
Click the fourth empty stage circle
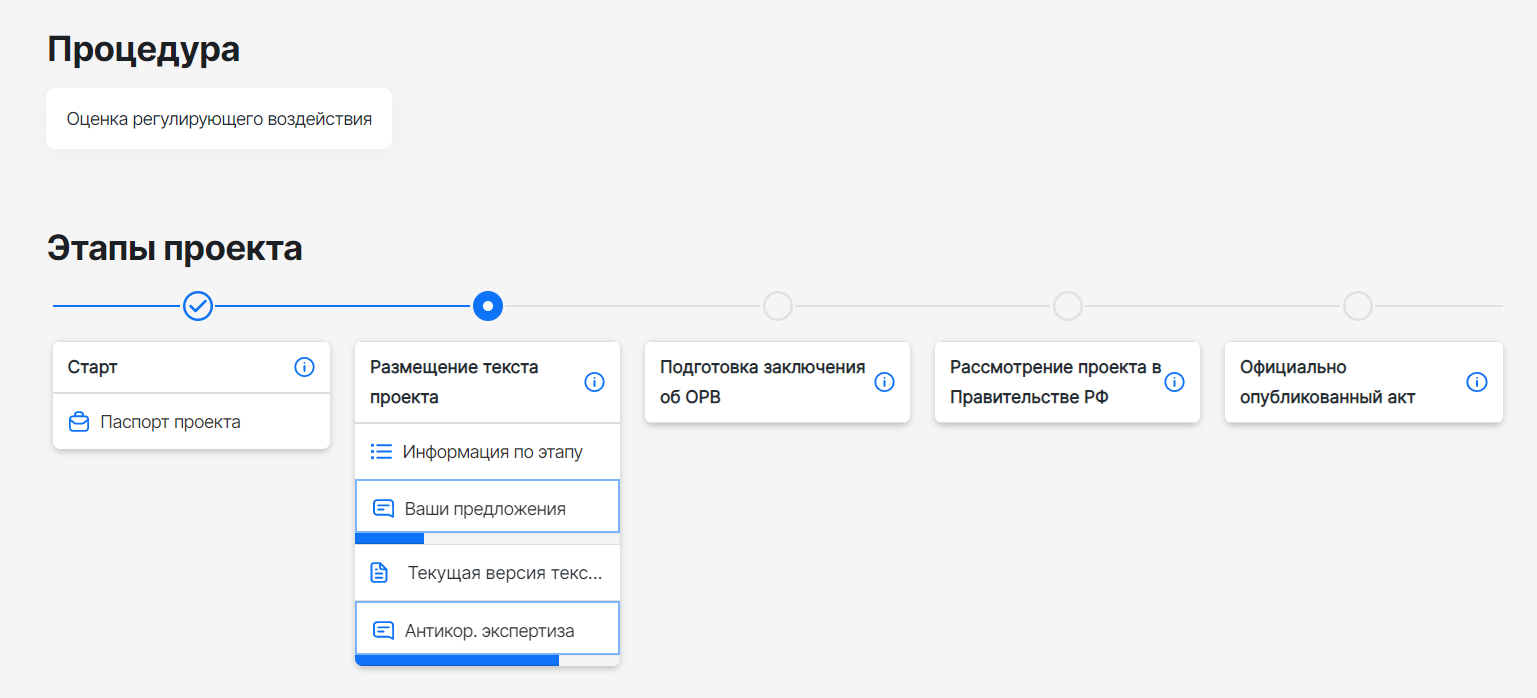[1068, 306]
